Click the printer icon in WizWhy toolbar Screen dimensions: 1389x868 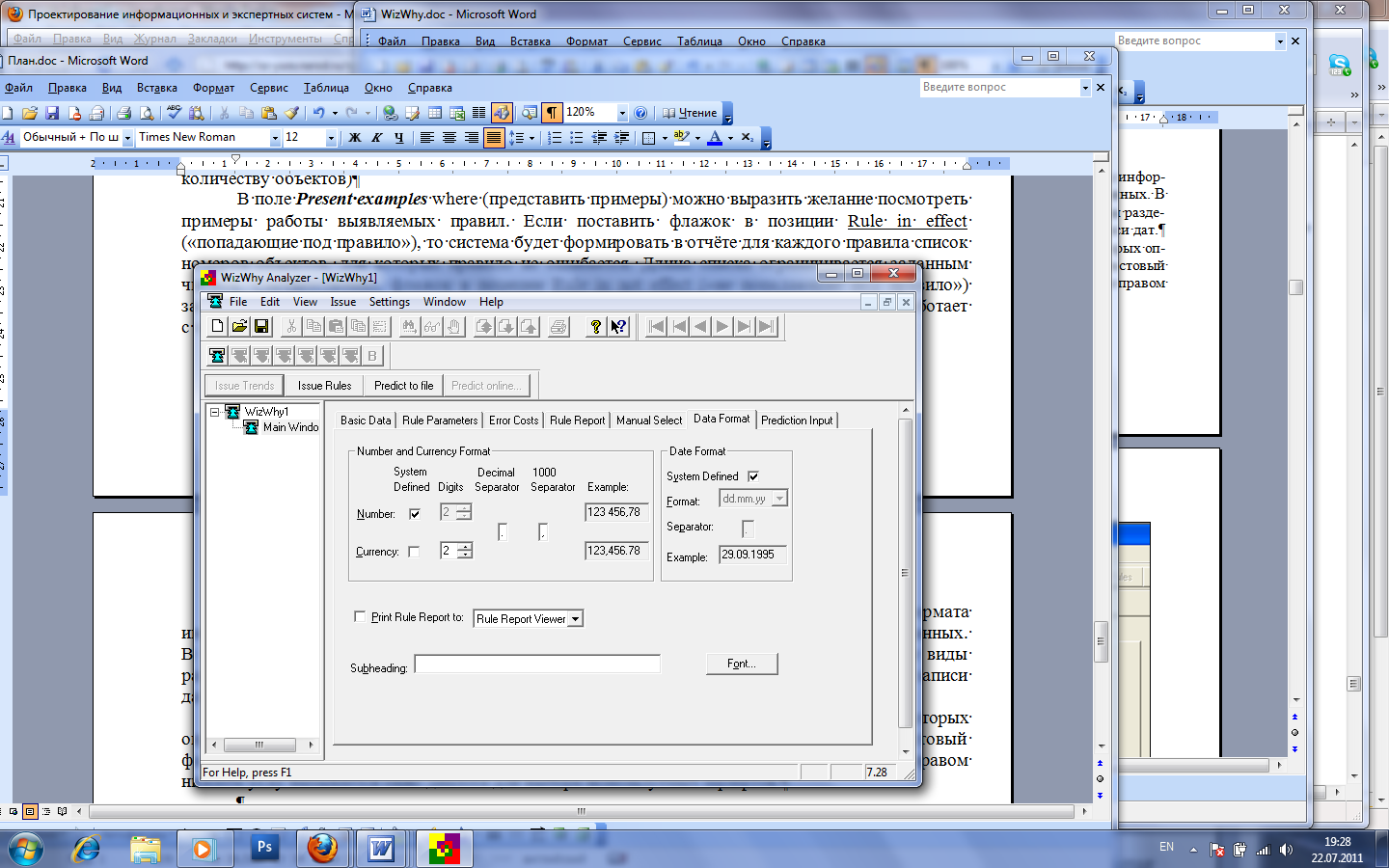click(558, 327)
